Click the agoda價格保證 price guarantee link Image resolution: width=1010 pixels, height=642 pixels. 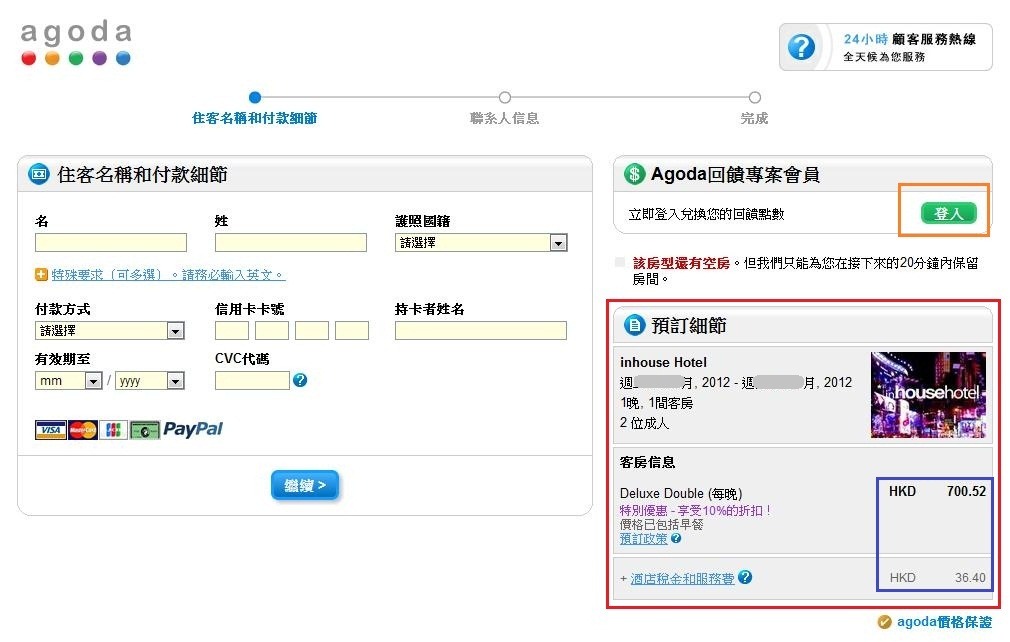(944, 622)
